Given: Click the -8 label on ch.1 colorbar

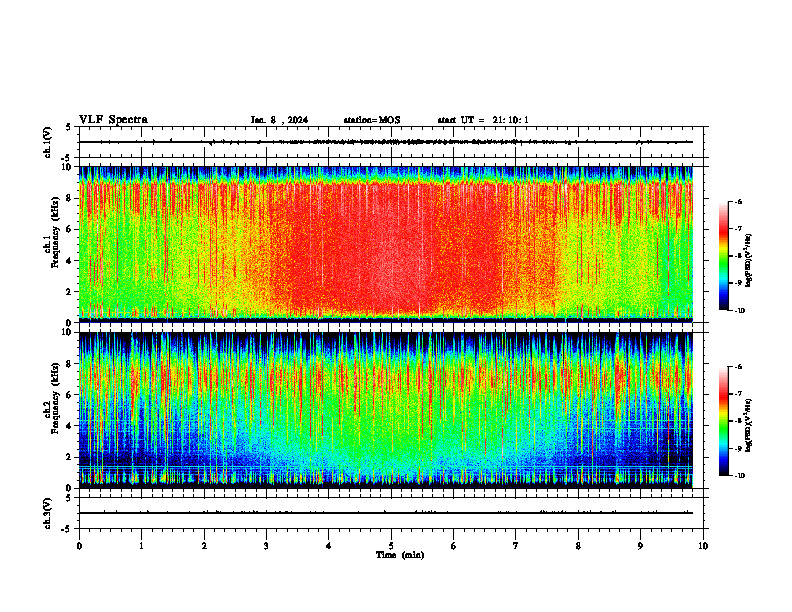Looking at the screenshot, I should tap(738, 256).
